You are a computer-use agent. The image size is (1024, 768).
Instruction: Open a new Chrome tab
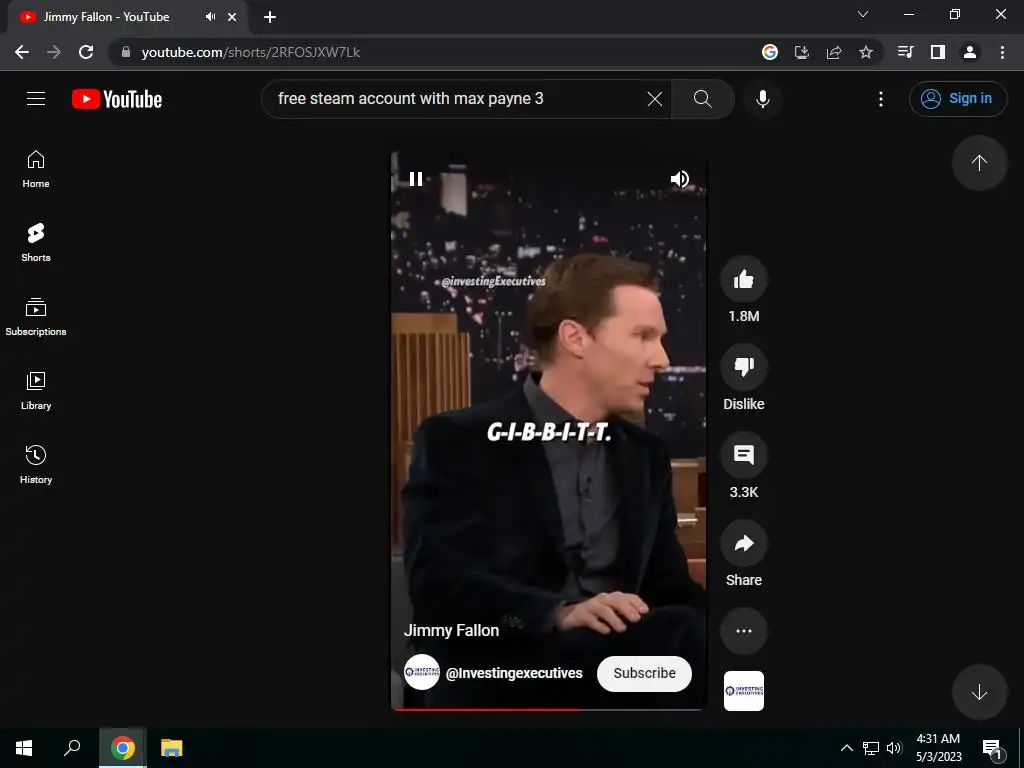pos(270,17)
